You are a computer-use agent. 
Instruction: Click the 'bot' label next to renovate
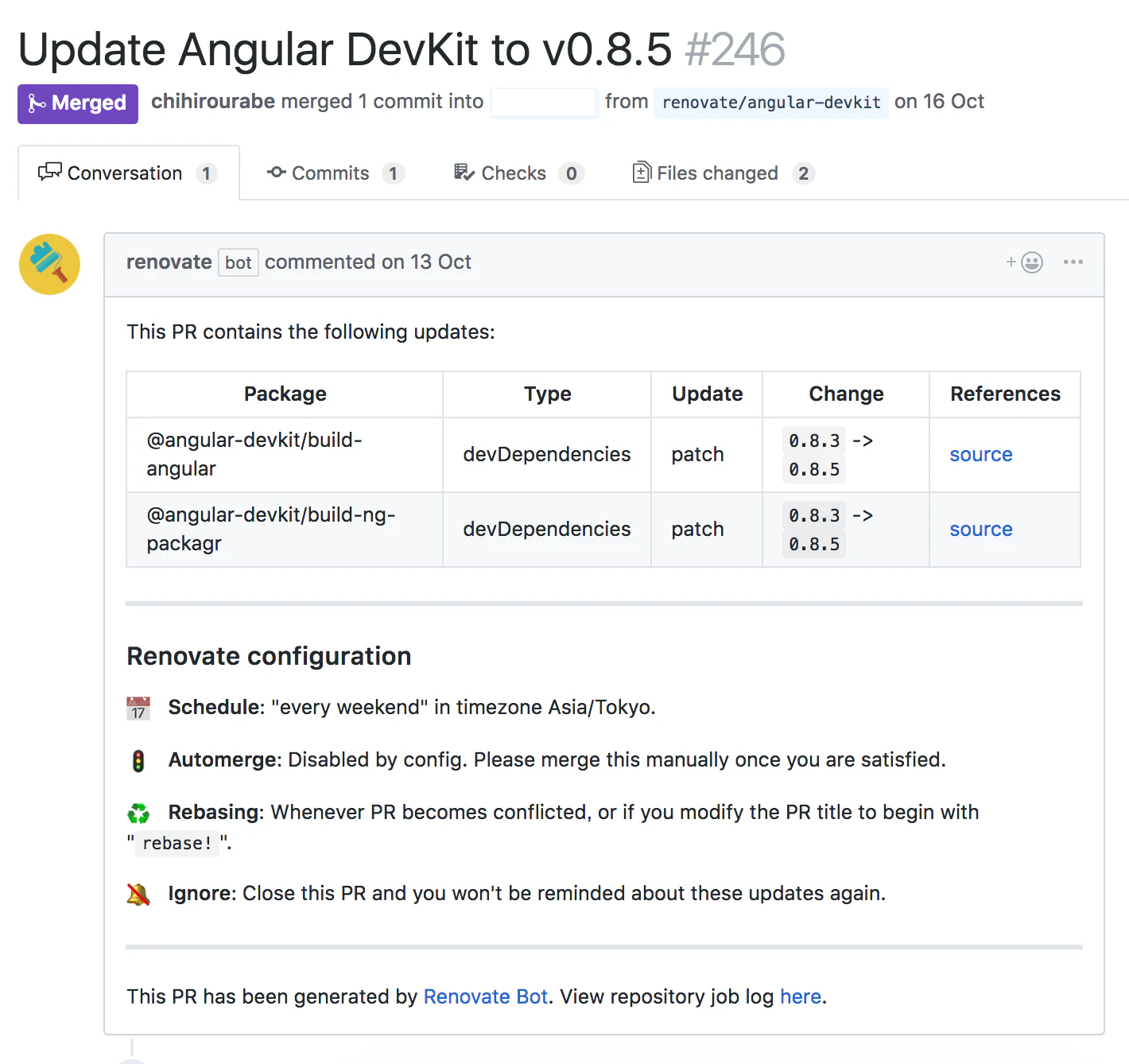pos(239,263)
